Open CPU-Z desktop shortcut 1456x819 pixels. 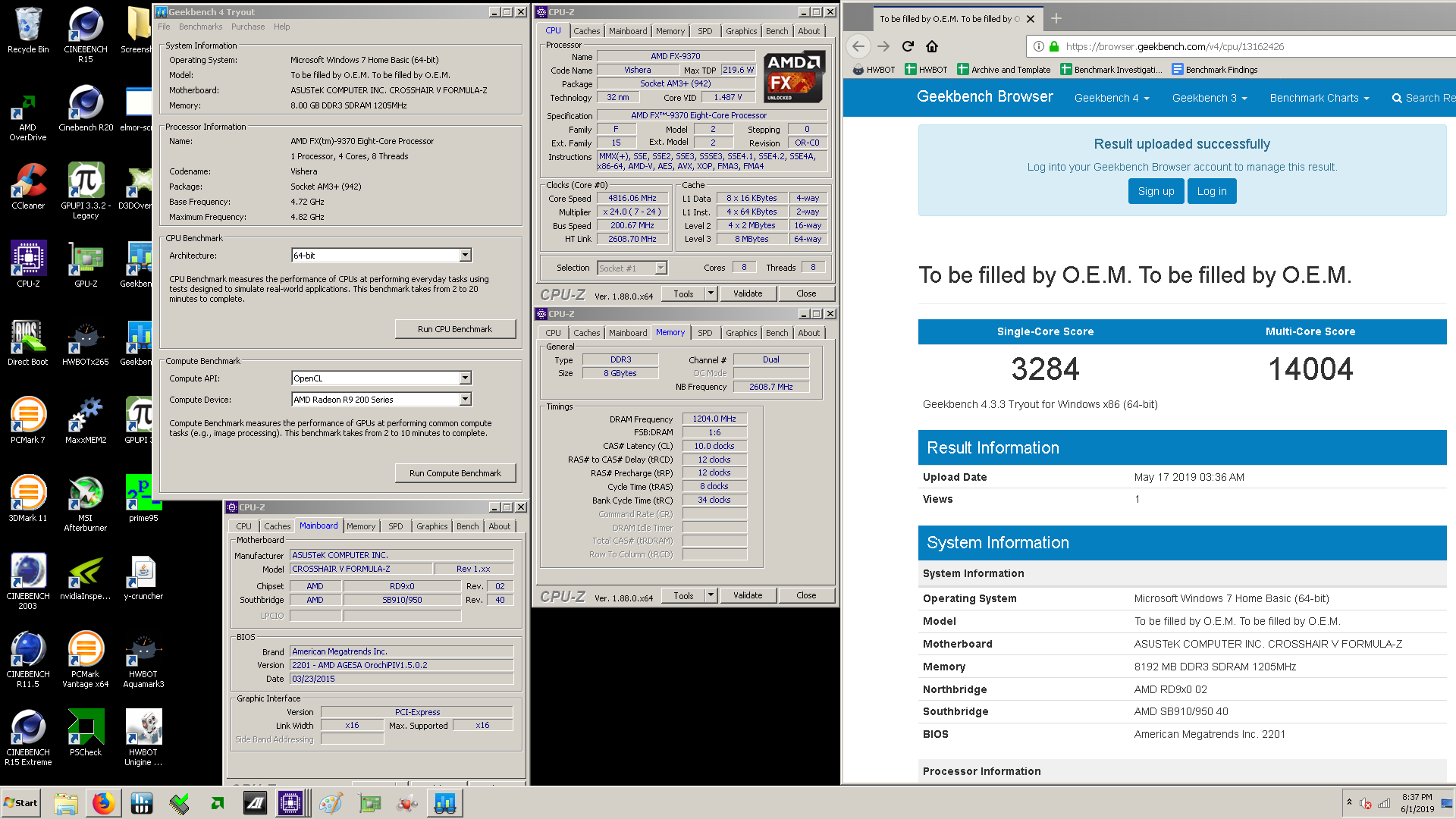point(28,264)
